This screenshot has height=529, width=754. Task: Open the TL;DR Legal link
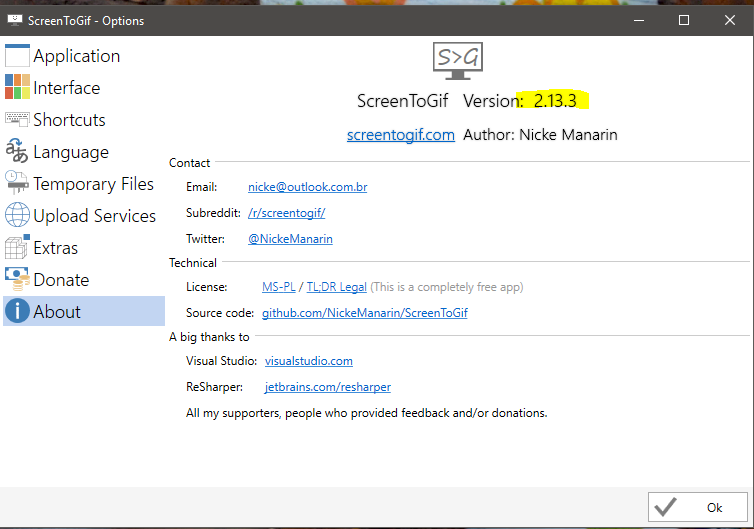pyautogui.click(x=337, y=287)
